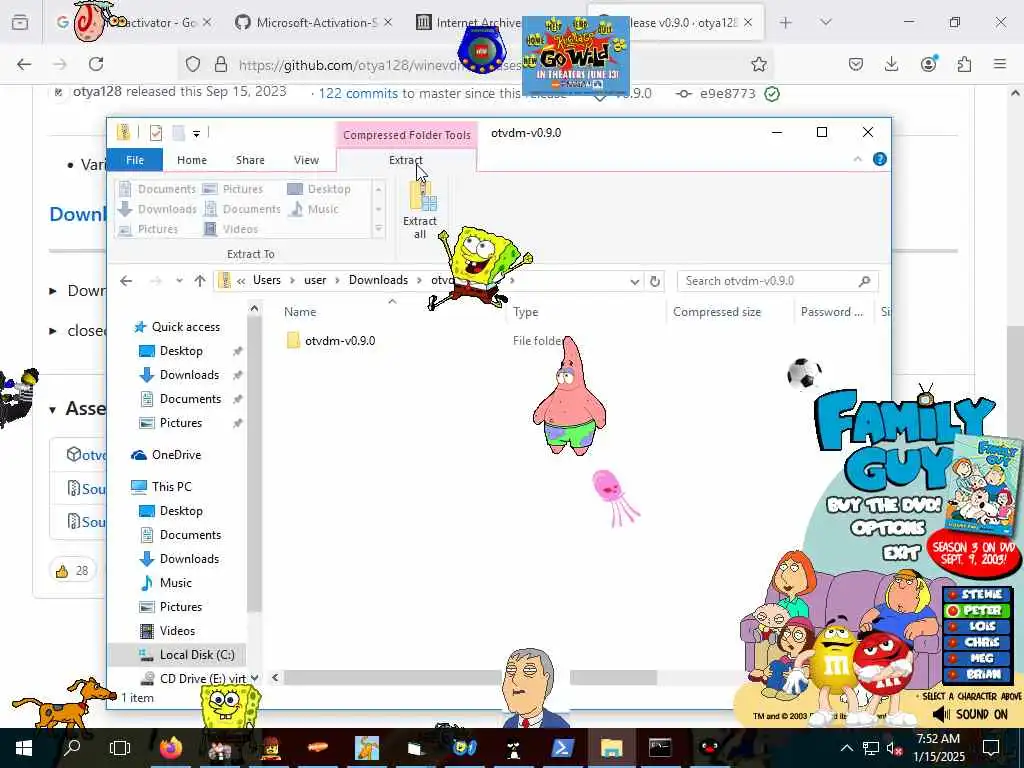Click the horizontal scrollbar in file list
Image resolution: width=1024 pixels, height=768 pixels.
[x=470, y=678]
